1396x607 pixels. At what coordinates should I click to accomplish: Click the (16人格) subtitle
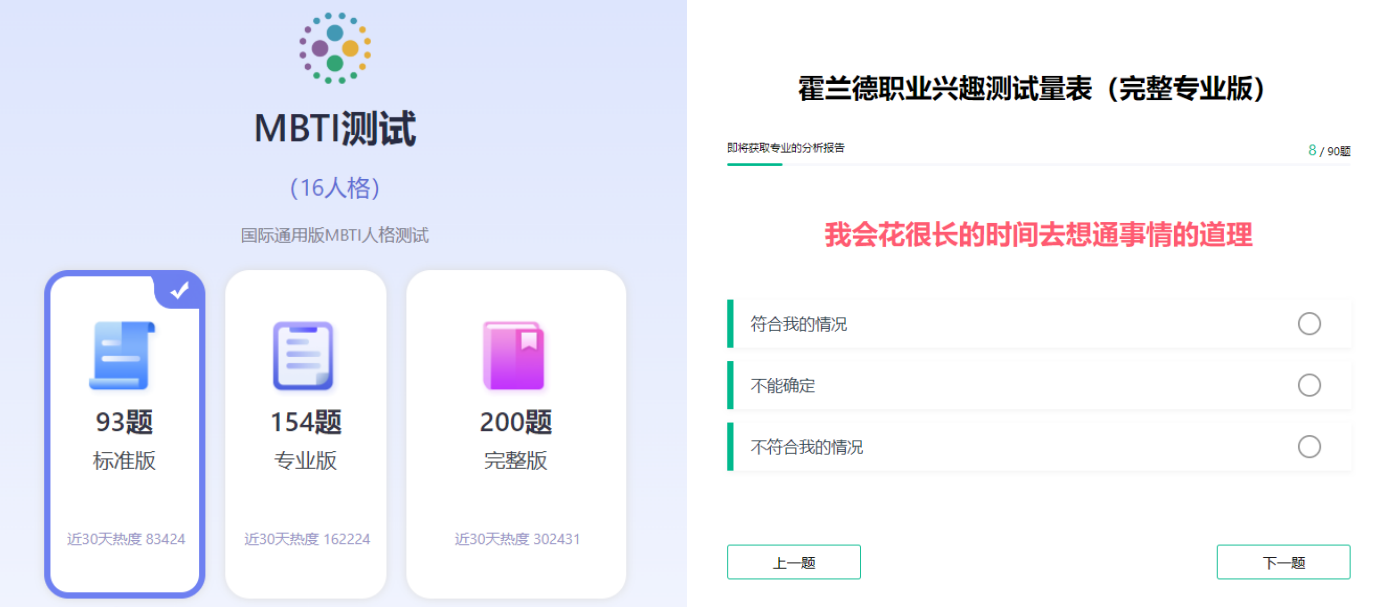coord(335,188)
